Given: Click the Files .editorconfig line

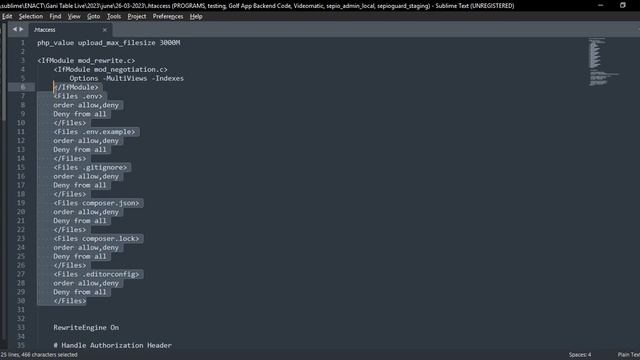Looking at the screenshot, I should [96, 274].
